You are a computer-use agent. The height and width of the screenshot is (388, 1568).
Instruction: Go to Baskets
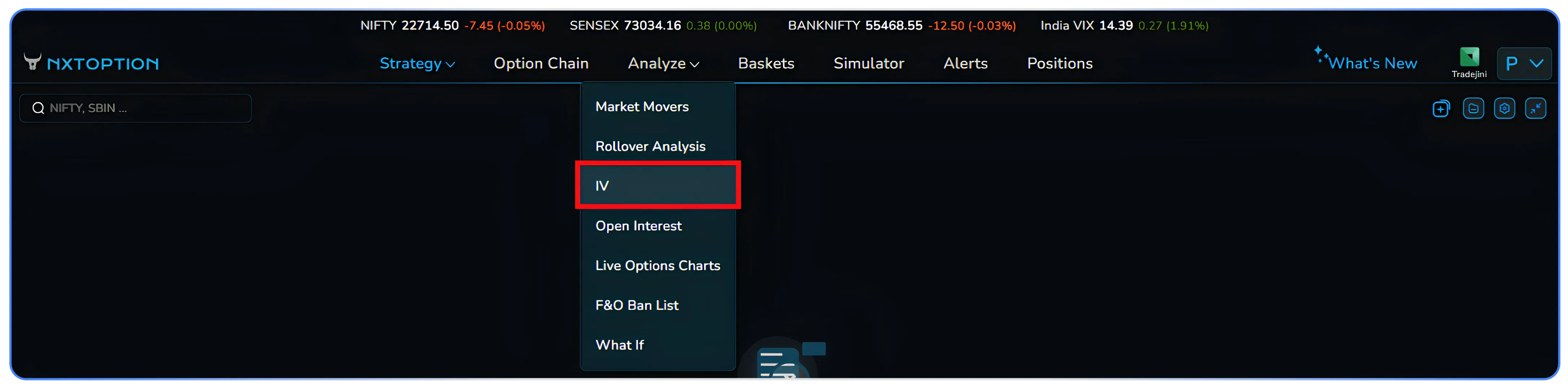(766, 63)
